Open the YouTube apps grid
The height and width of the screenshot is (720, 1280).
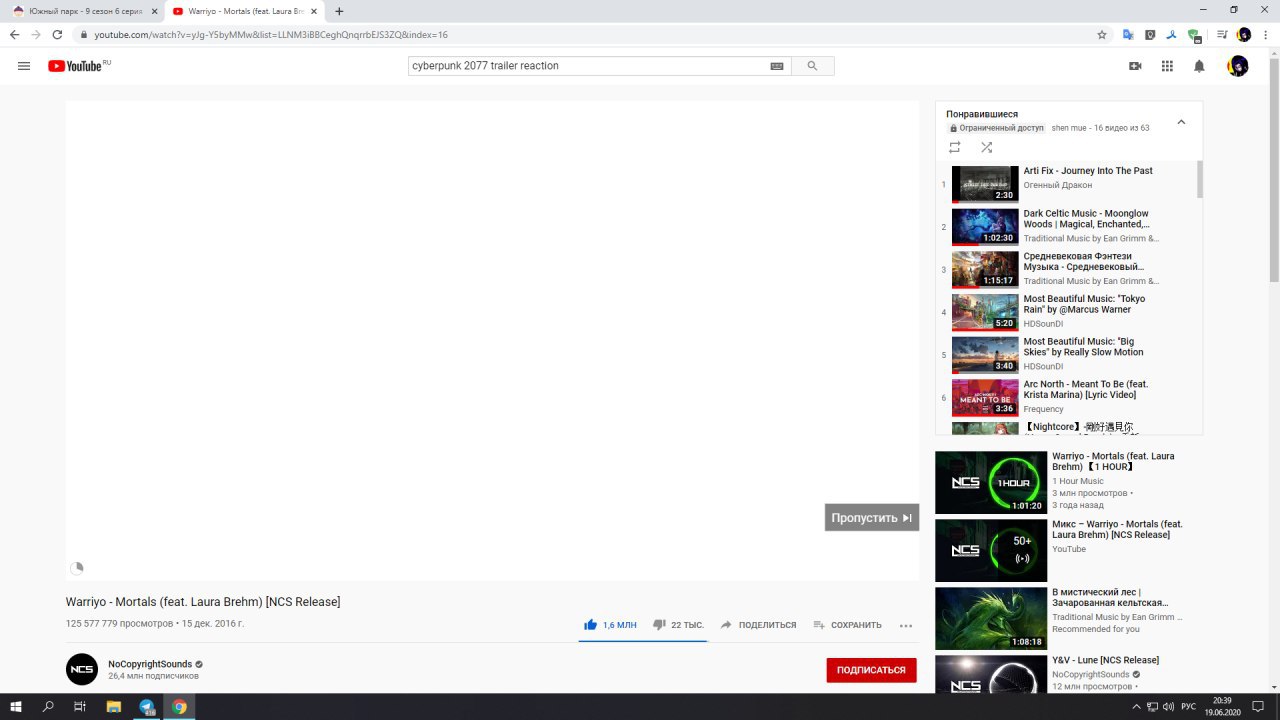pos(1167,66)
